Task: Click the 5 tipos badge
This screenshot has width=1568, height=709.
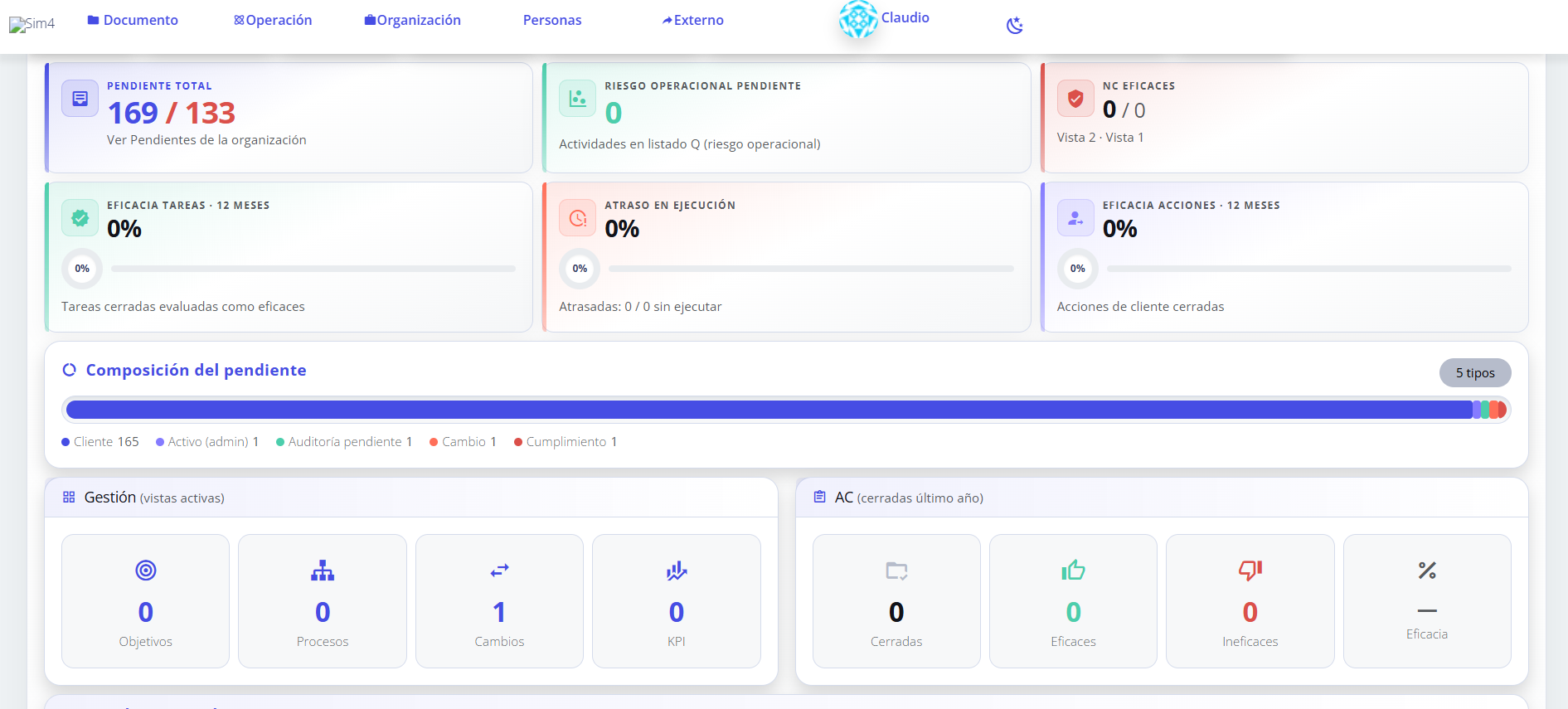Action: tap(1475, 373)
